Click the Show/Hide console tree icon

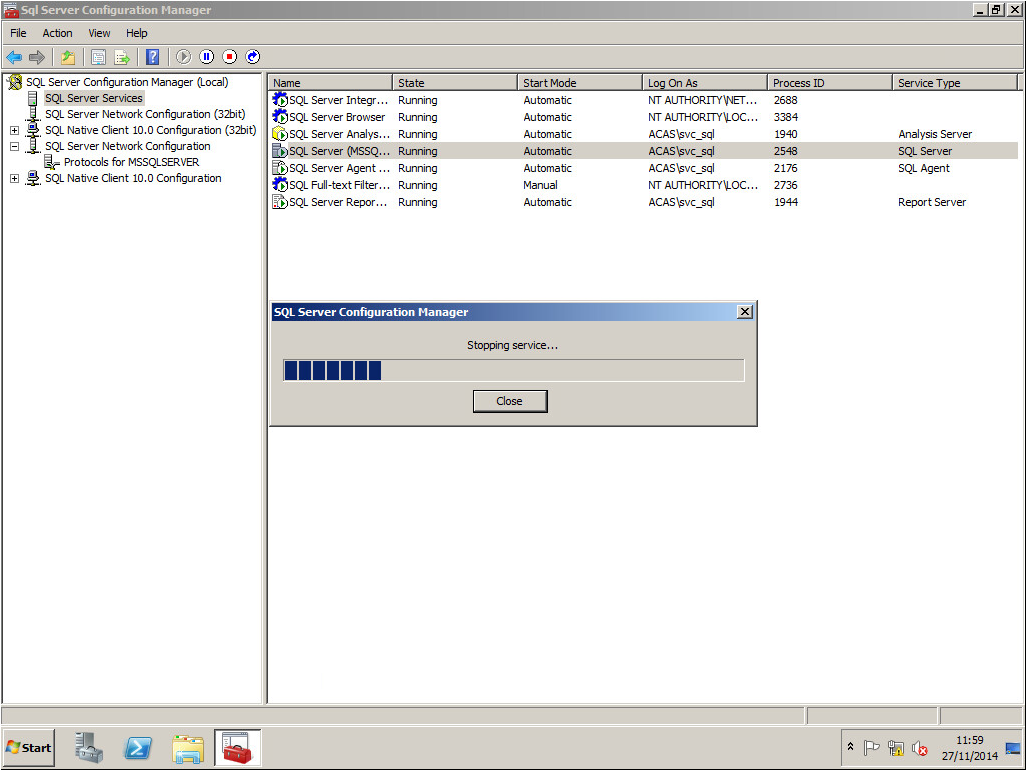click(x=98, y=58)
